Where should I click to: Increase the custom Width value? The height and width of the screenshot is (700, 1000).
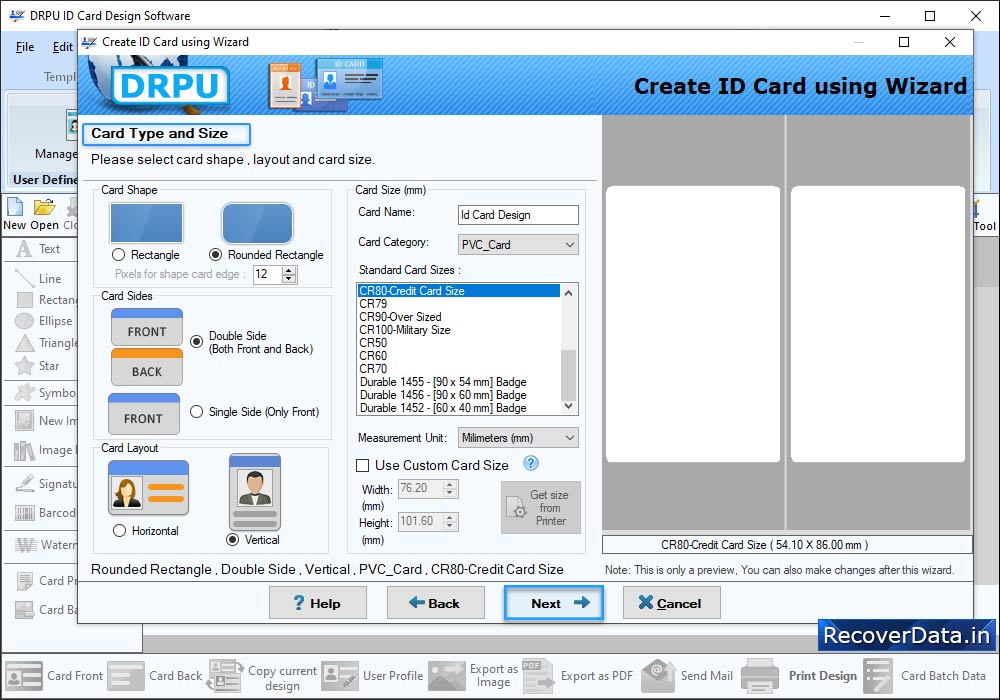point(450,485)
